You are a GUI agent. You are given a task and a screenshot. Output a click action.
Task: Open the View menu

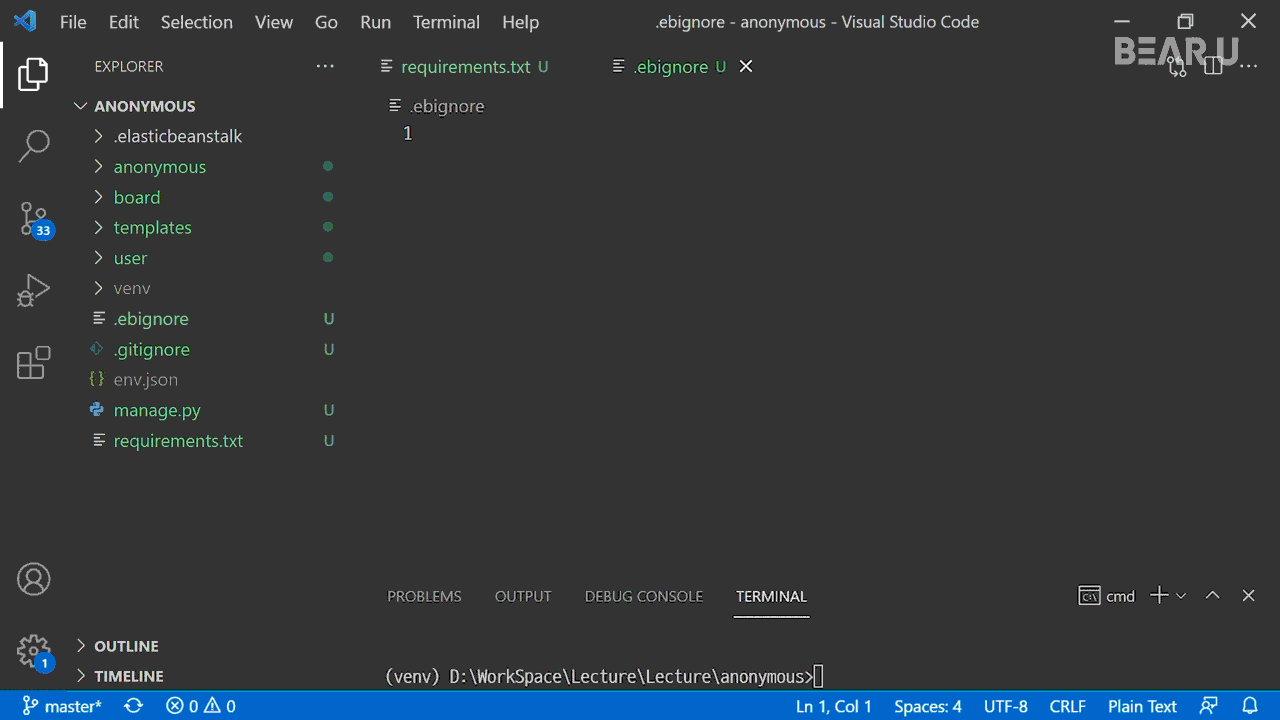tap(274, 22)
